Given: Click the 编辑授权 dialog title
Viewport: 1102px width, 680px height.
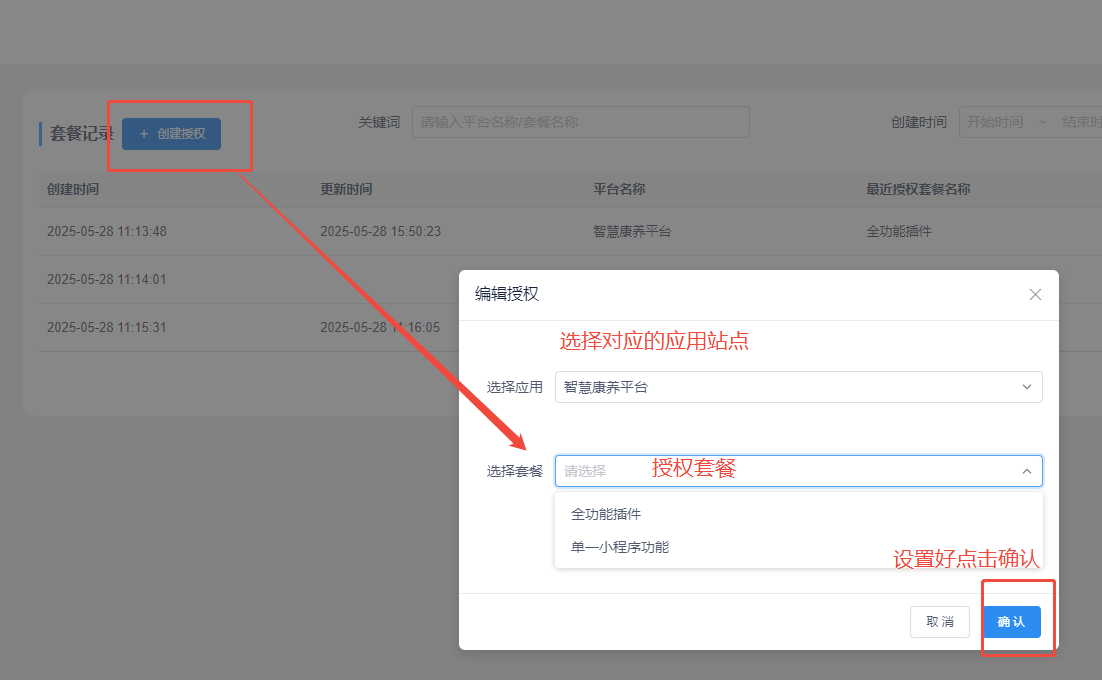Looking at the screenshot, I should click(507, 294).
